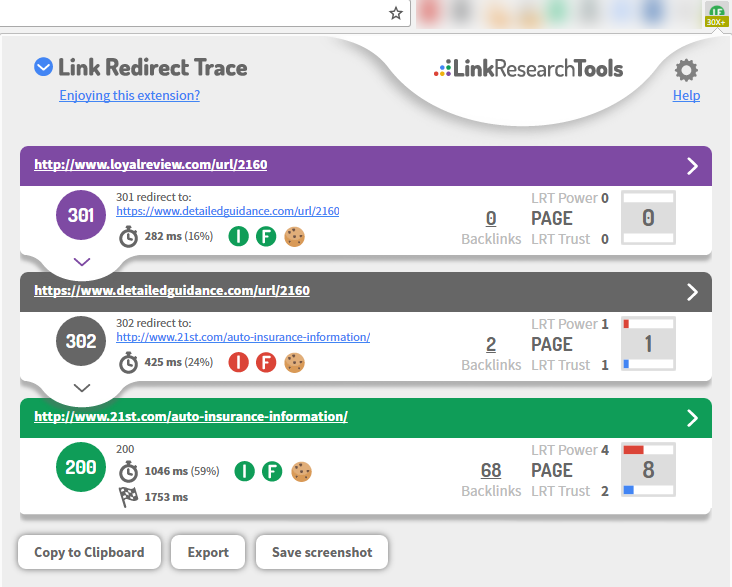Click 'LRT Power 4' label
Viewport: 732px width, 587px height.
pos(570,450)
